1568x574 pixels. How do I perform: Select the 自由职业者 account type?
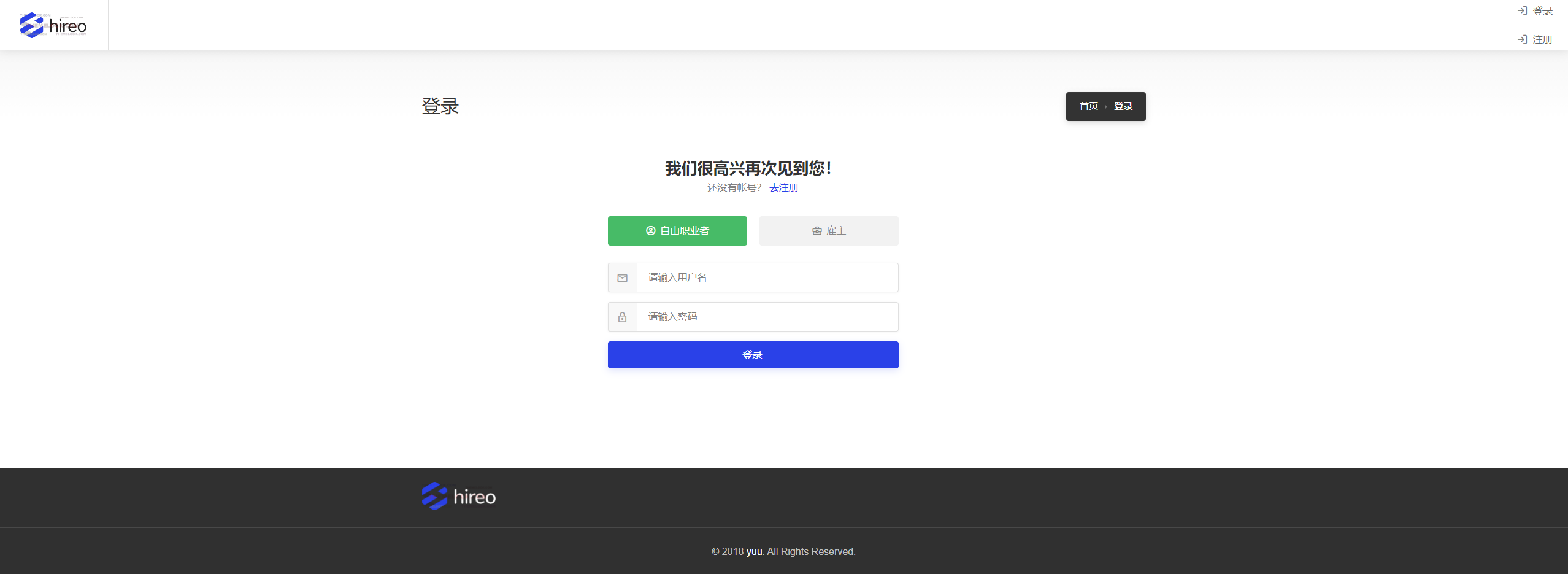677,231
